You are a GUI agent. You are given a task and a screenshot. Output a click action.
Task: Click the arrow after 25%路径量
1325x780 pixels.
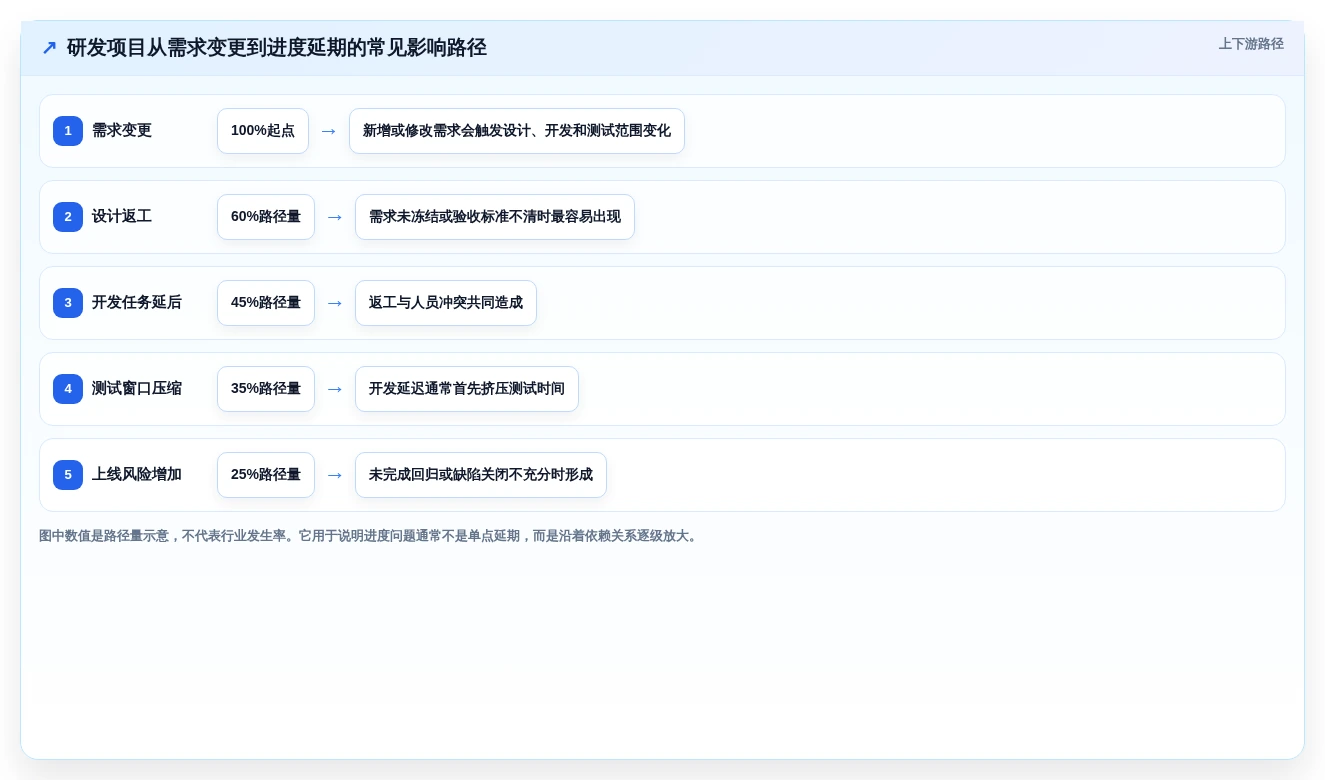click(x=335, y=475)
